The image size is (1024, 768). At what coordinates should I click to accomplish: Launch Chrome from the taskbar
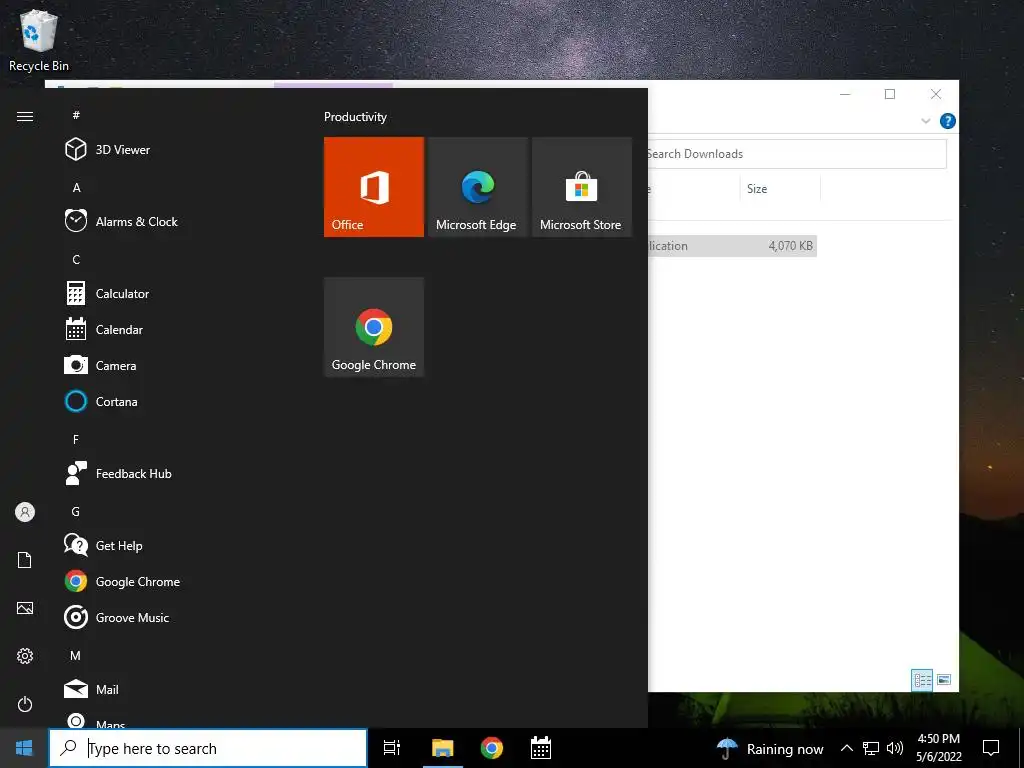(492, 748)
